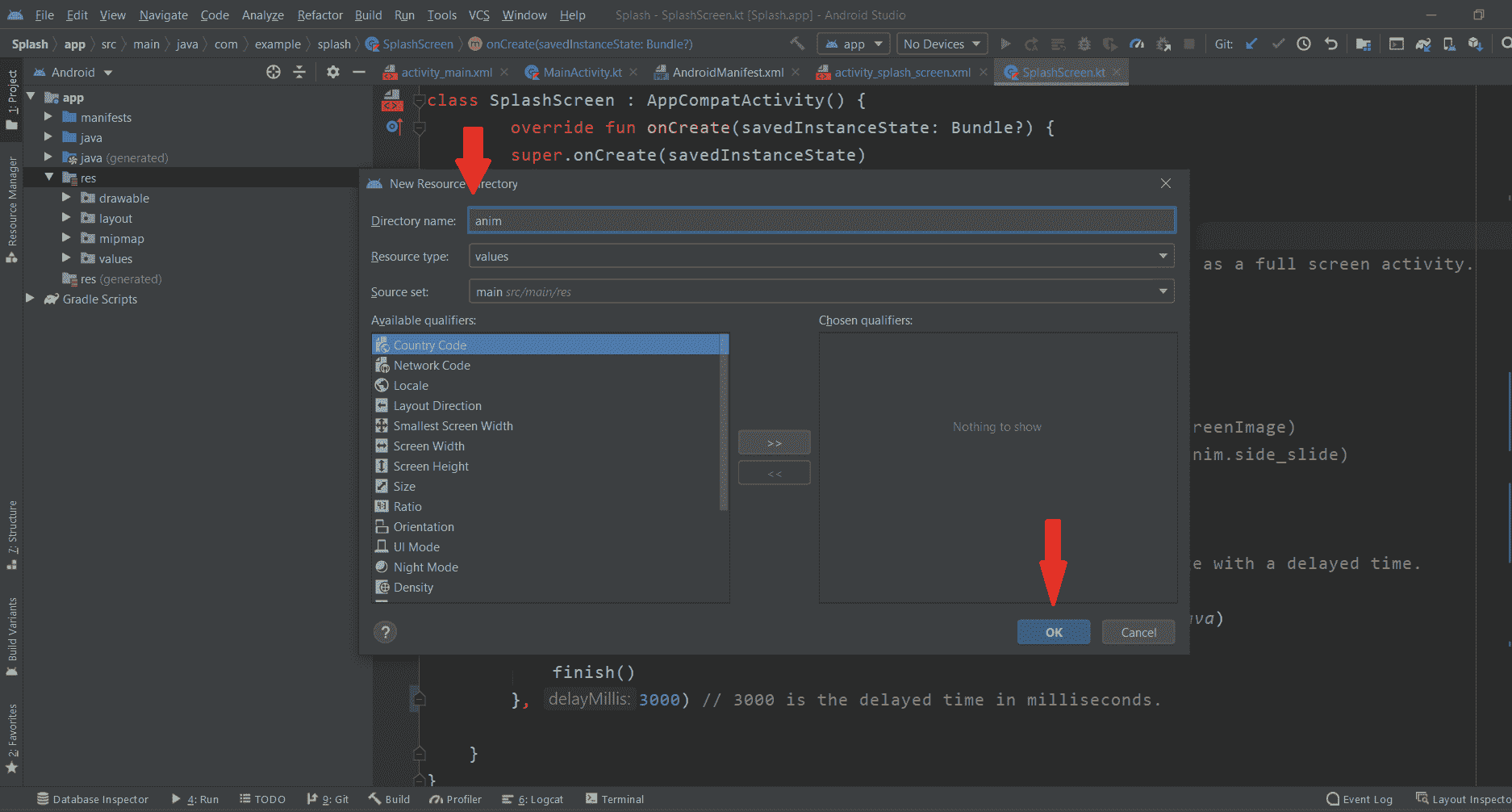
Task: Collapse the res folder in project tree
Action: click(x=49, y=178)
